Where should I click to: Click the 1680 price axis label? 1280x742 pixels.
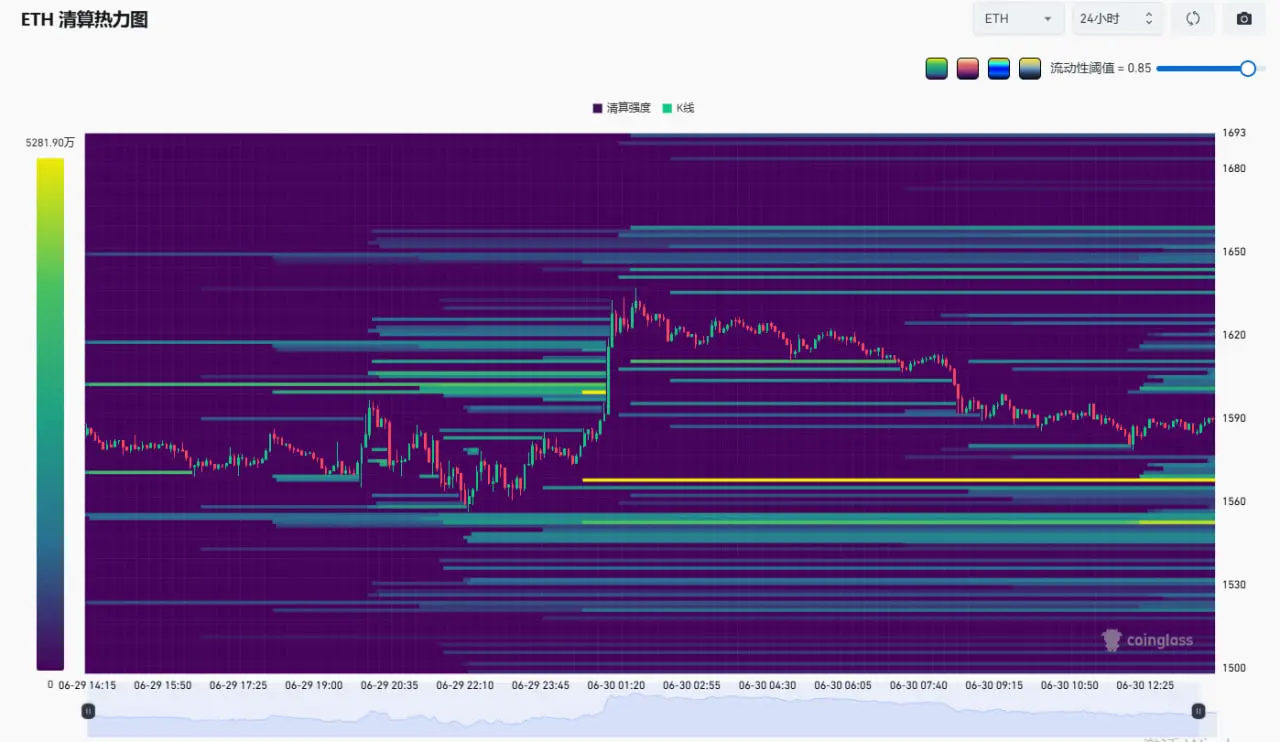coord(1233,168)
